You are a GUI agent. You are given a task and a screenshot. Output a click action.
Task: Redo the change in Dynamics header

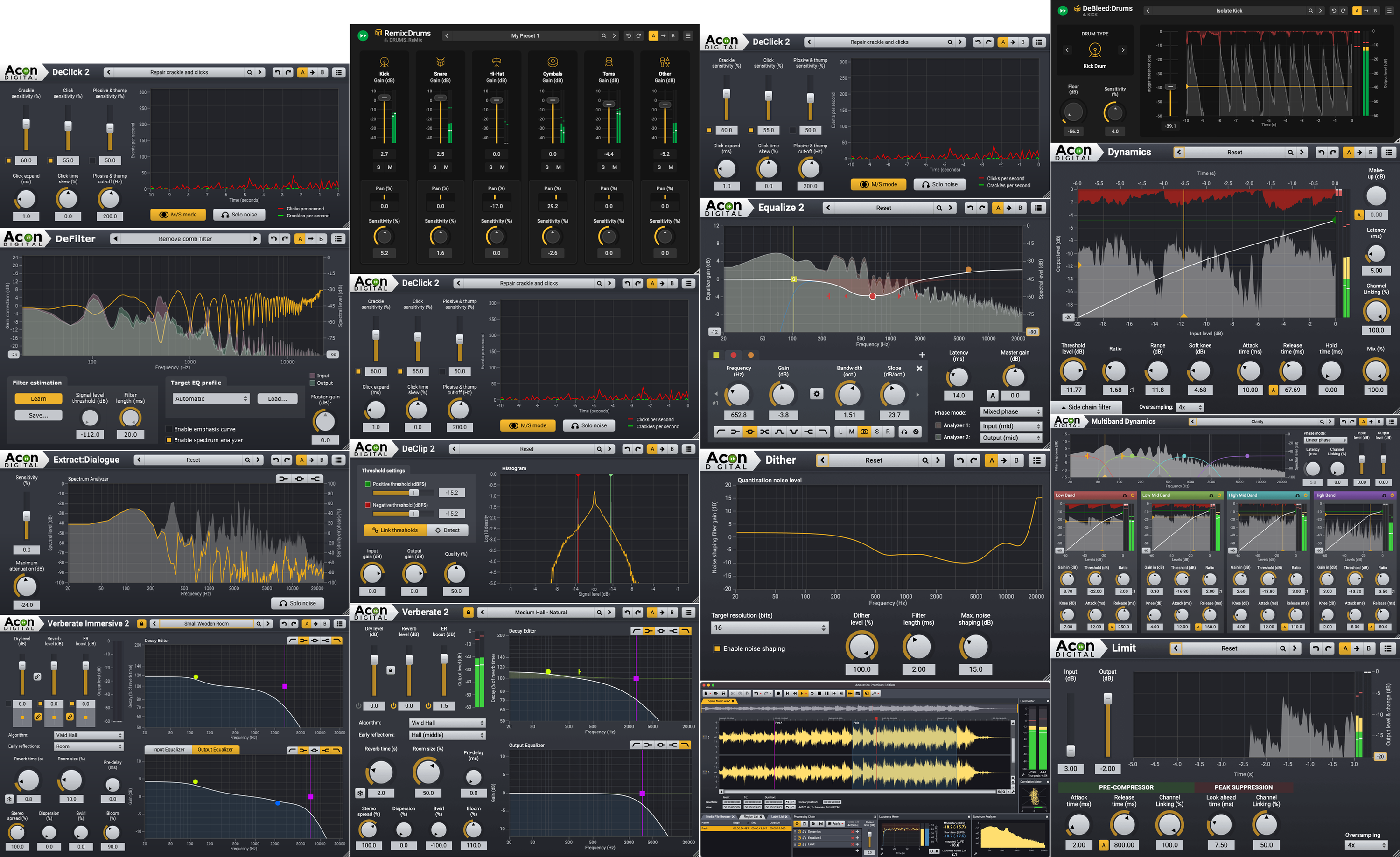pyautogui.click(x=1332, y=152)
